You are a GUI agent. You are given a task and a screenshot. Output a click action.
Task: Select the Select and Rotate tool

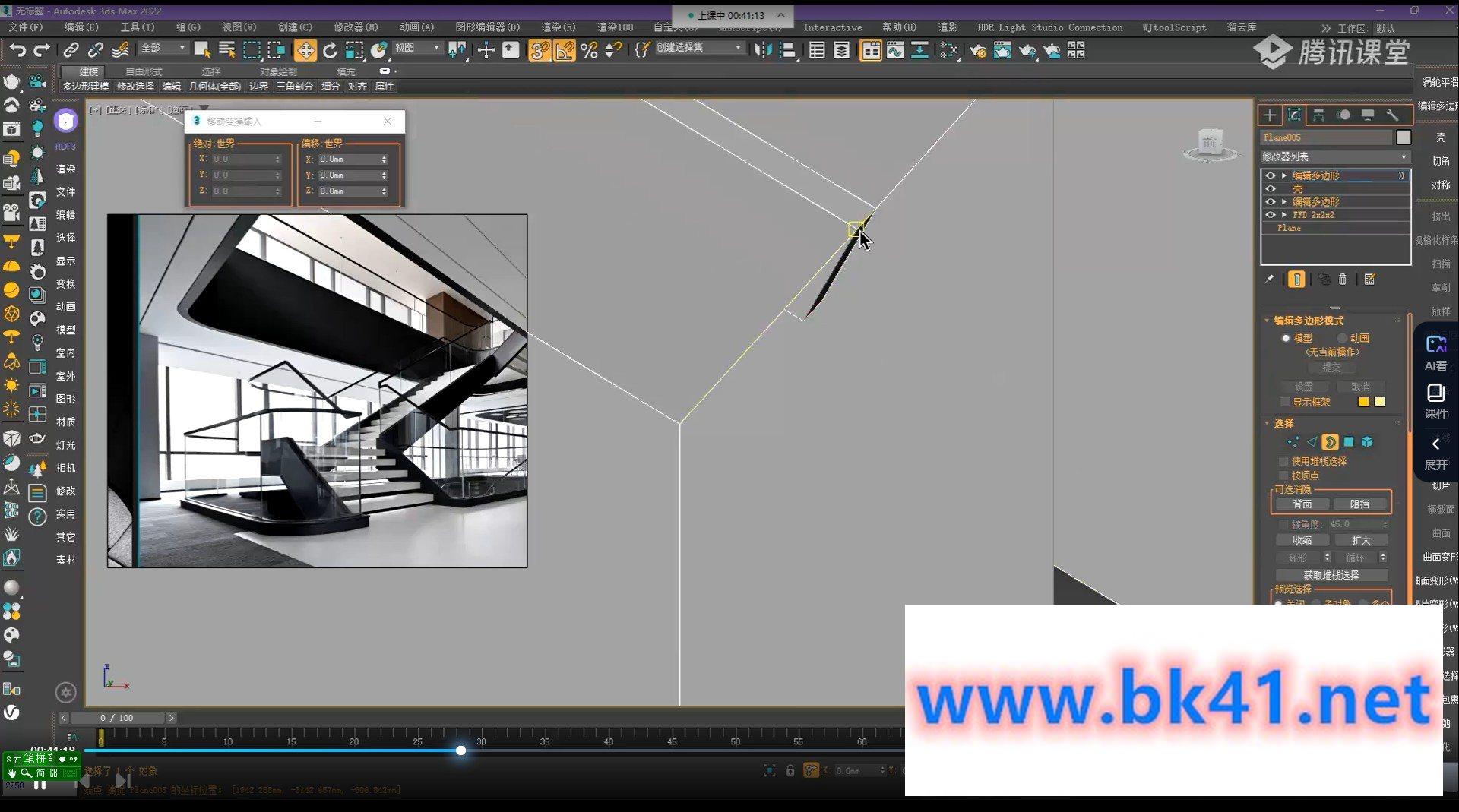(x=330, y=50)
